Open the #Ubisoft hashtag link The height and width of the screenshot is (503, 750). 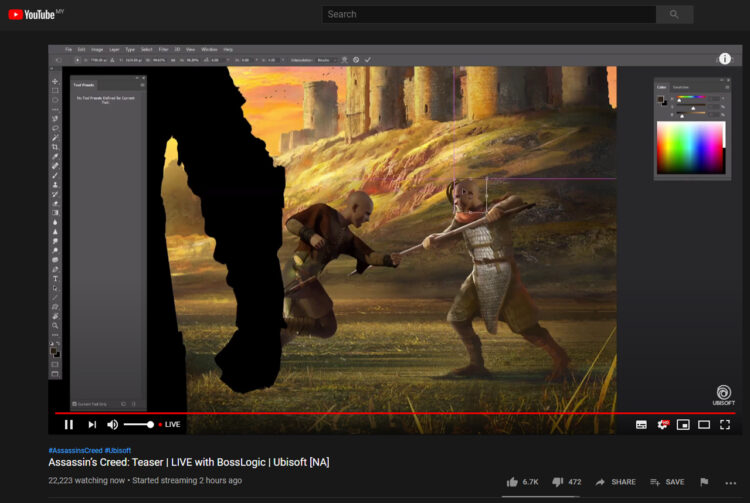click(x=118, y=450)
